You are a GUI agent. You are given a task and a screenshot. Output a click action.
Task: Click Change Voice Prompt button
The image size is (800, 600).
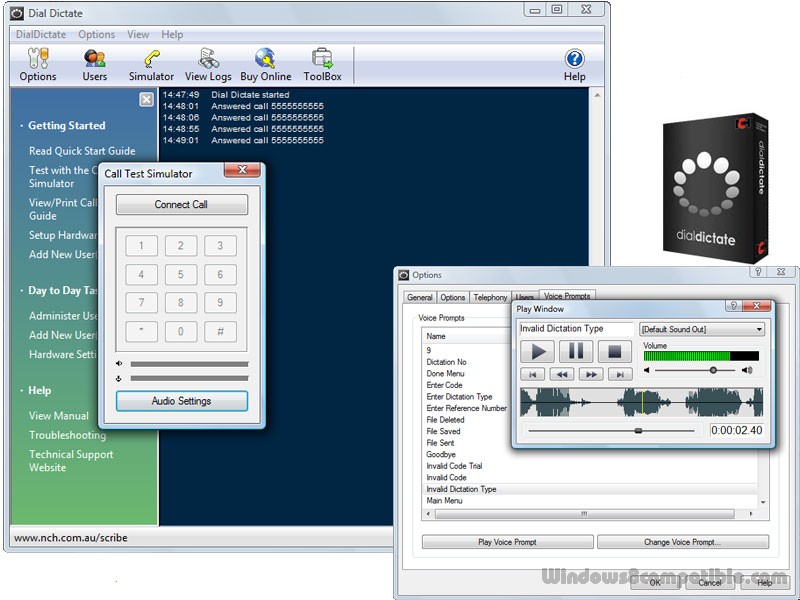683,542
